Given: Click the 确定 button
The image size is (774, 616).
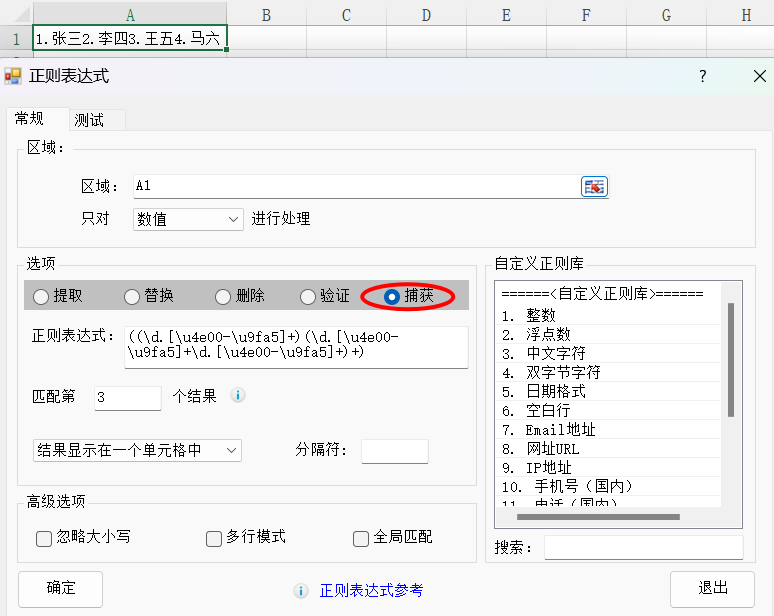Looking at the screenshot, I should [x=60, y=588].
